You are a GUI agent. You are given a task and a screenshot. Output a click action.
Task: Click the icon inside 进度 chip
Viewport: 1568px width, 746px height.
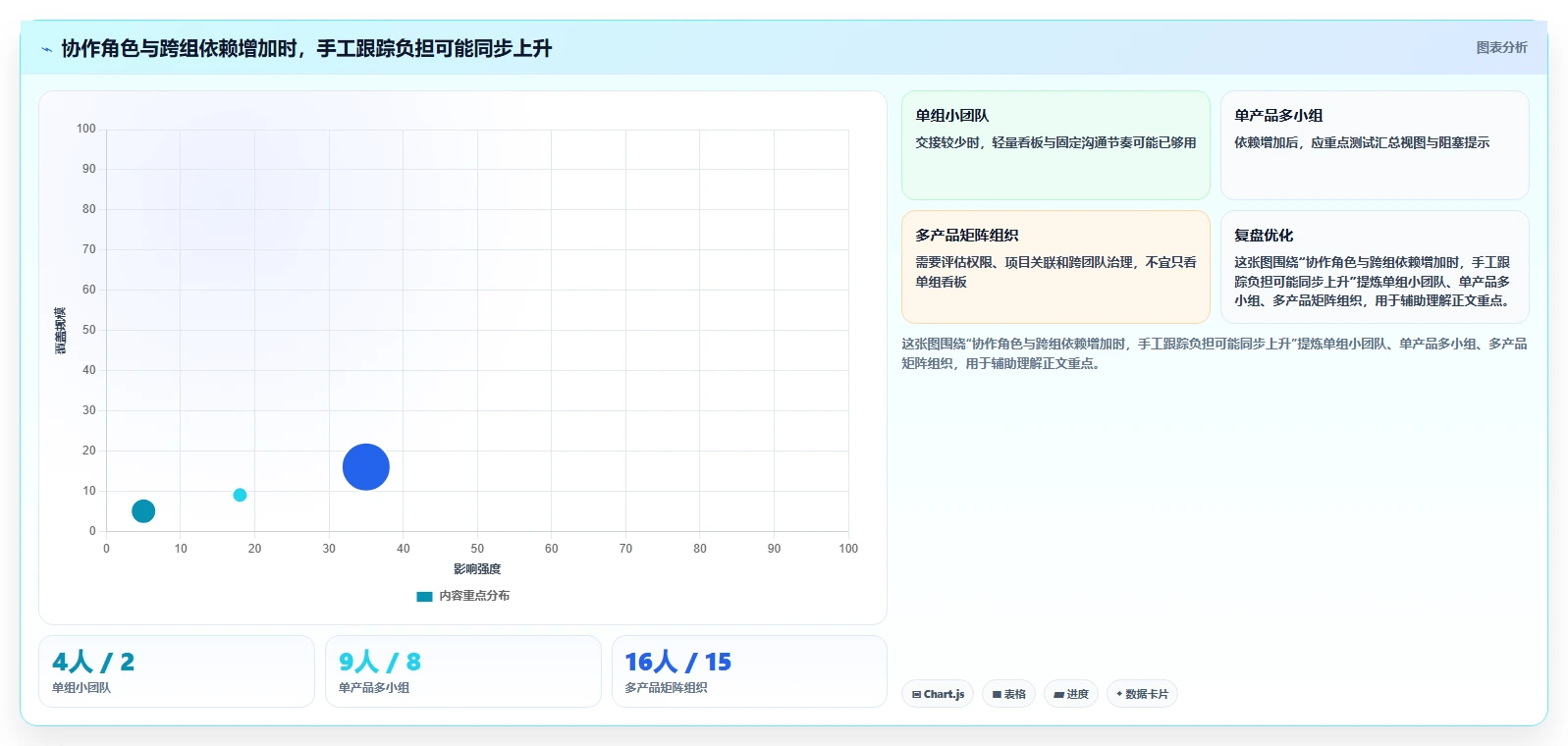click(1059, 694)
